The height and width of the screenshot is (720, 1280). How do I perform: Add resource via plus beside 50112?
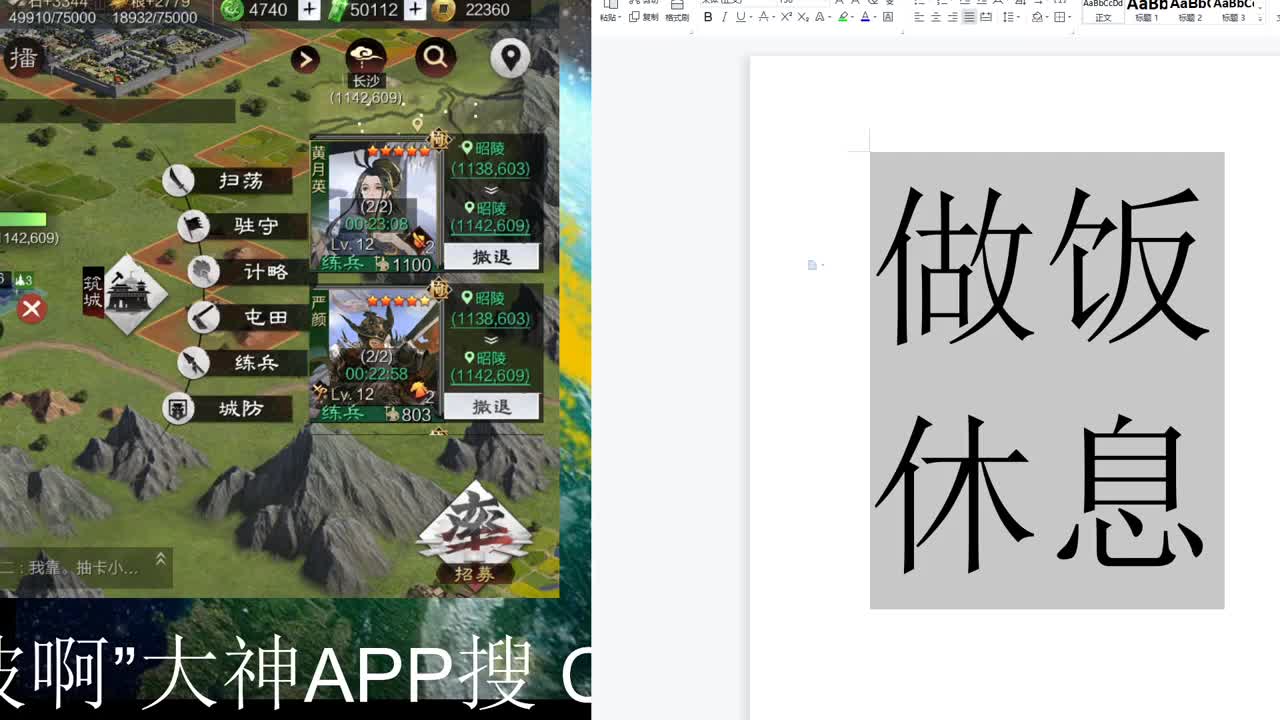click(x=414, y=10)
